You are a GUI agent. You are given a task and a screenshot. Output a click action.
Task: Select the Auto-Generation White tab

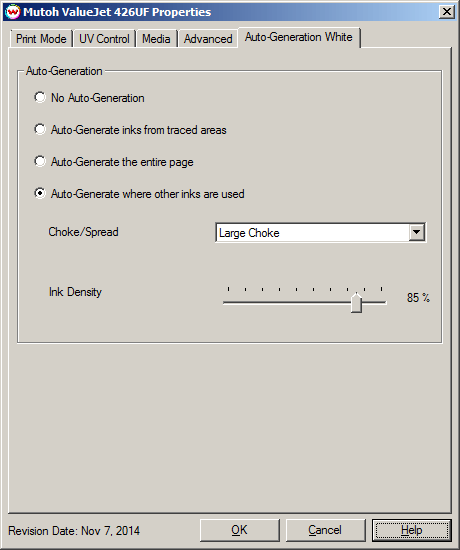299,37
